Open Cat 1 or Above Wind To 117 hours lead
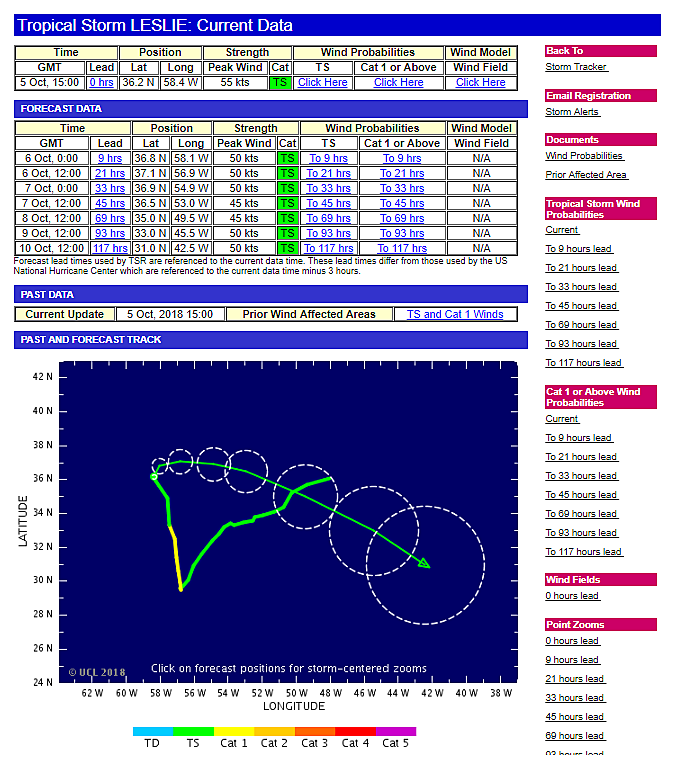Viewport: 675px width, 759px height. 584,552
